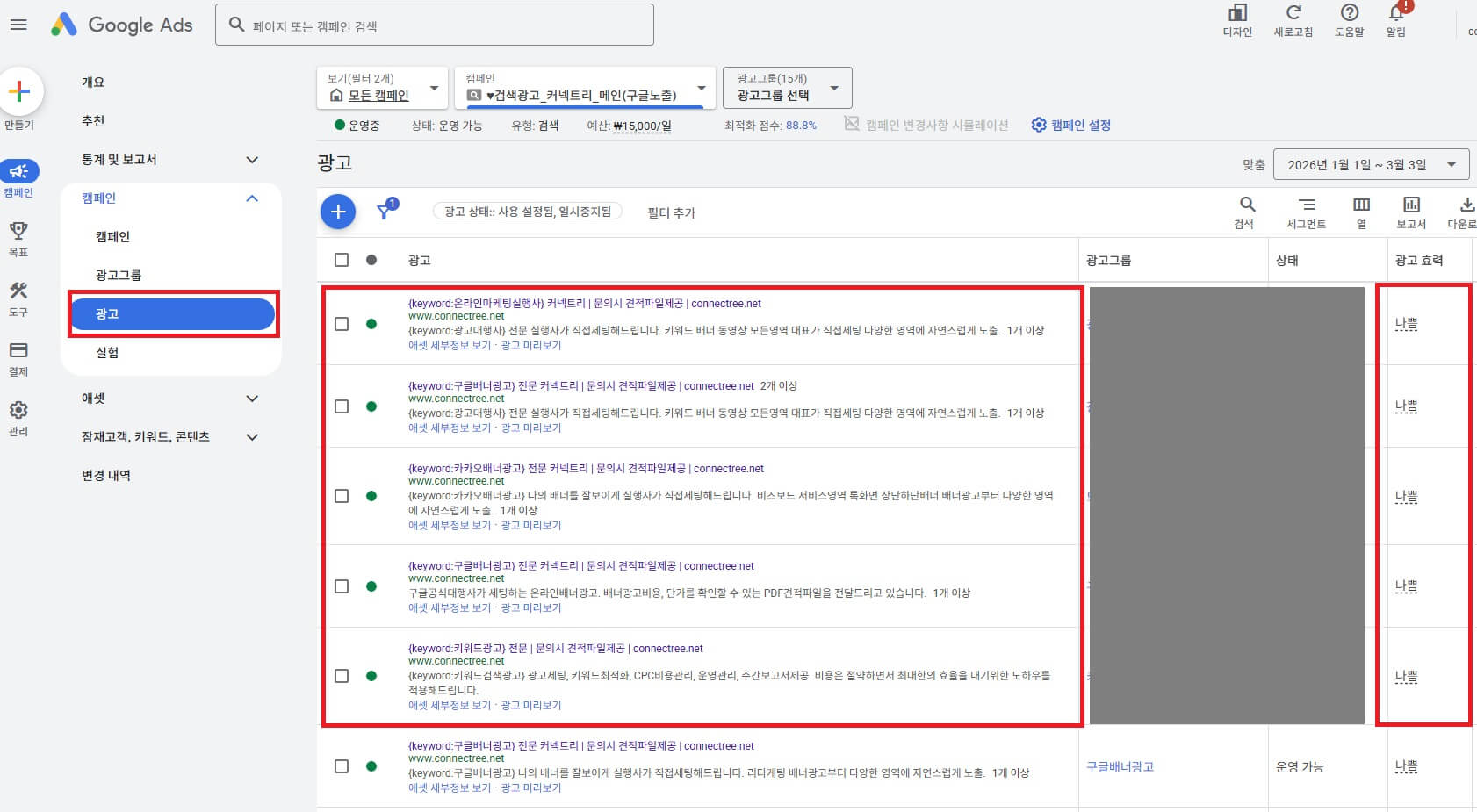Open the 추천 recommendations page
Viewport: 1477px width, 812px height.
(93, 121)
